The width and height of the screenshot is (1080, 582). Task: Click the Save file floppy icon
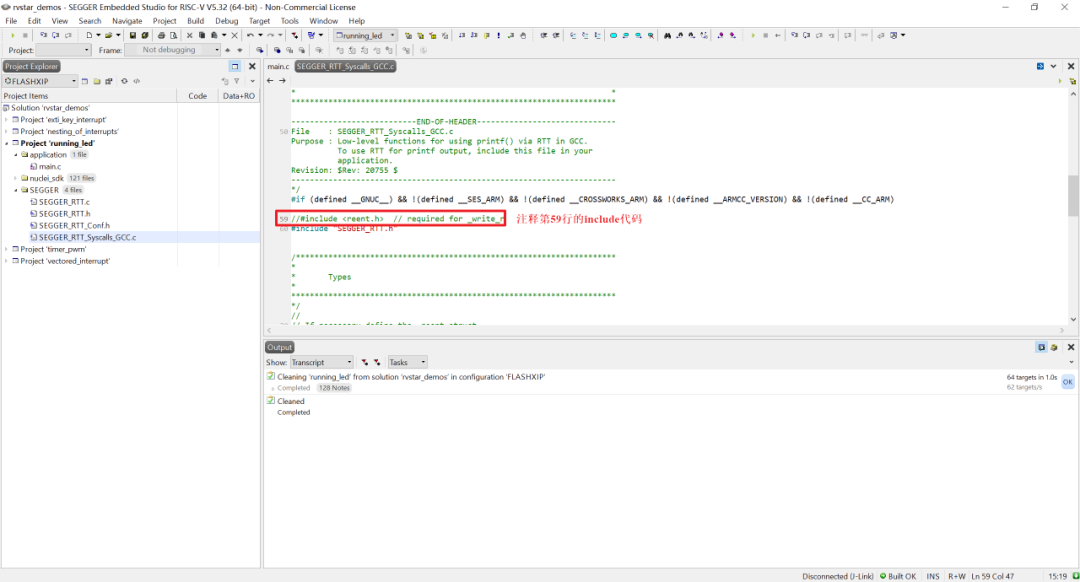[132, 35]
